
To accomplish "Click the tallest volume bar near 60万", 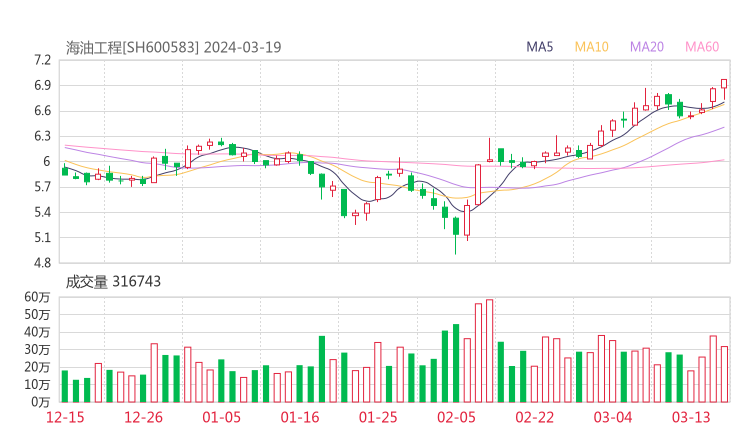I will coord(489,351).
